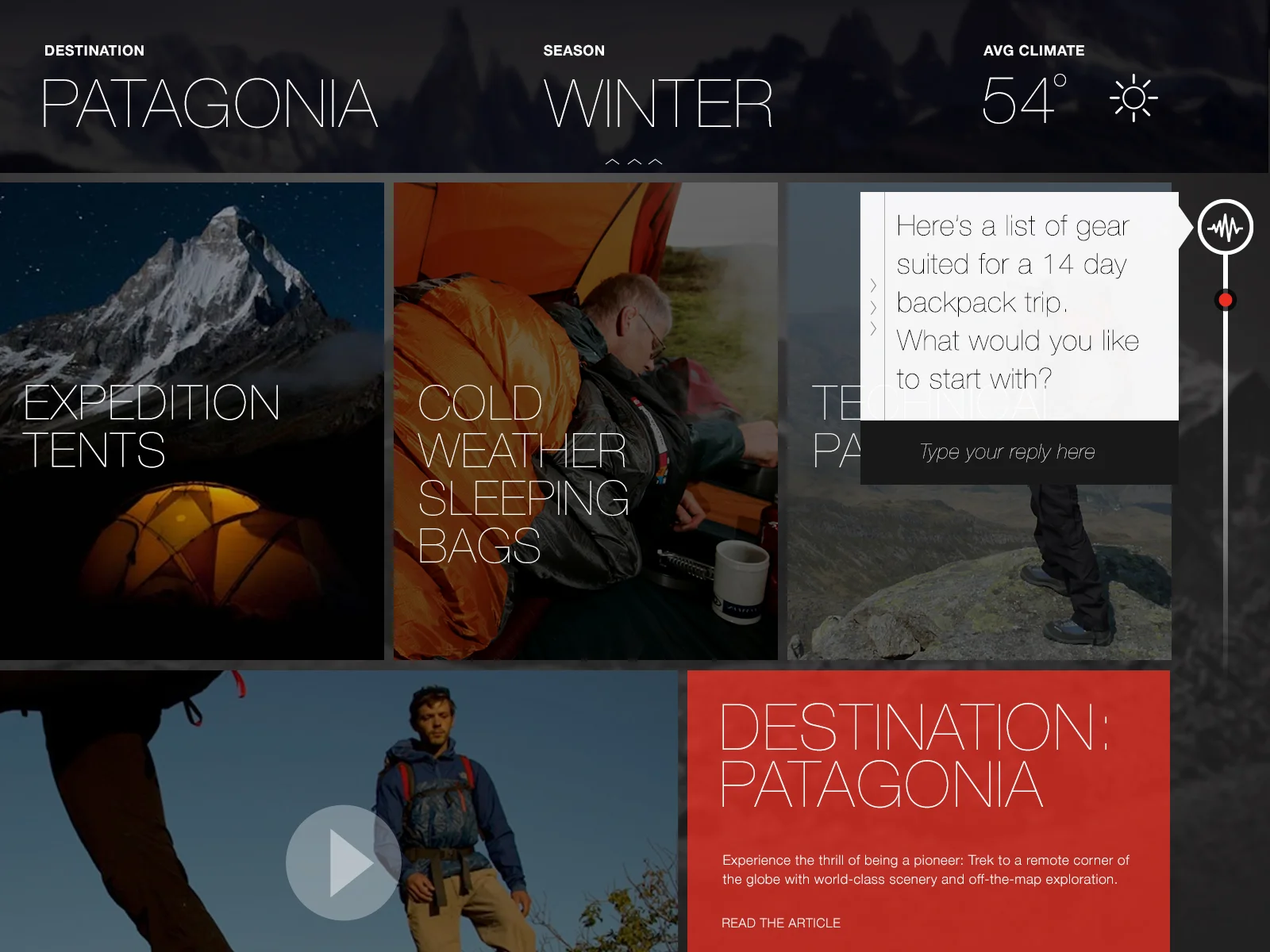This screenshot has width=1270, height=952.
Task: Click the 'AVG CLIMATE' label
Action: click(1033, 51)
